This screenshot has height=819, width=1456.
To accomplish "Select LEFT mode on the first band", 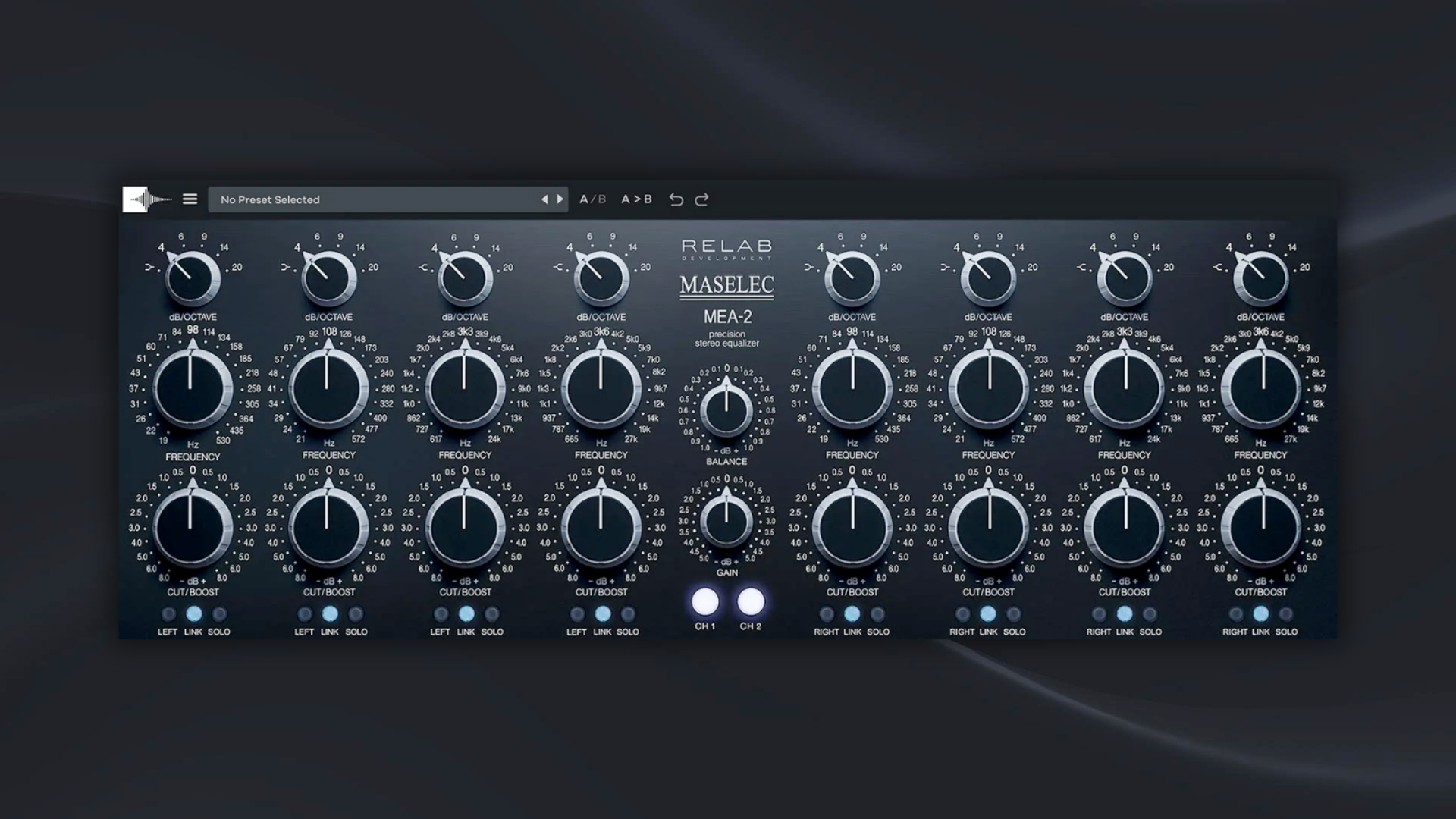I will [x=170, y=615].
